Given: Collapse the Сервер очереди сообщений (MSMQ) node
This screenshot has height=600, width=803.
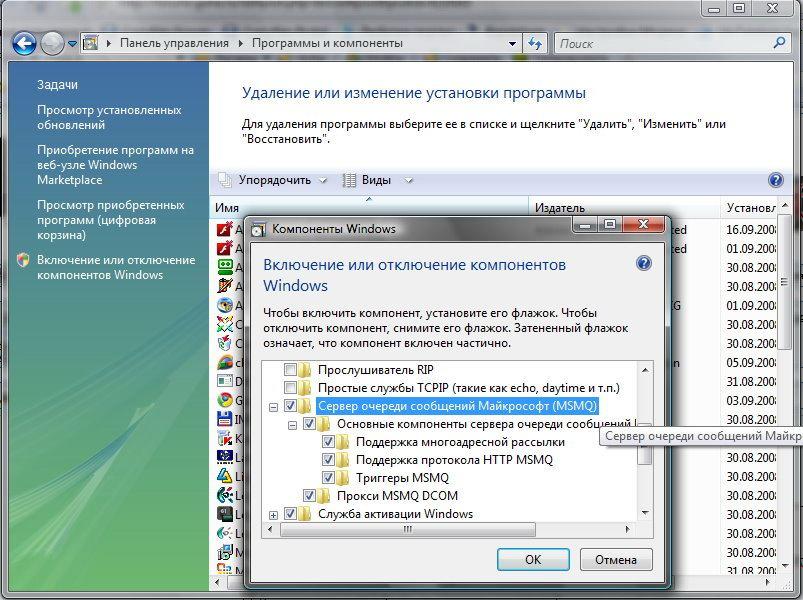Looking at the screenshot, I should pyautogui.click(x=274, y=407).
